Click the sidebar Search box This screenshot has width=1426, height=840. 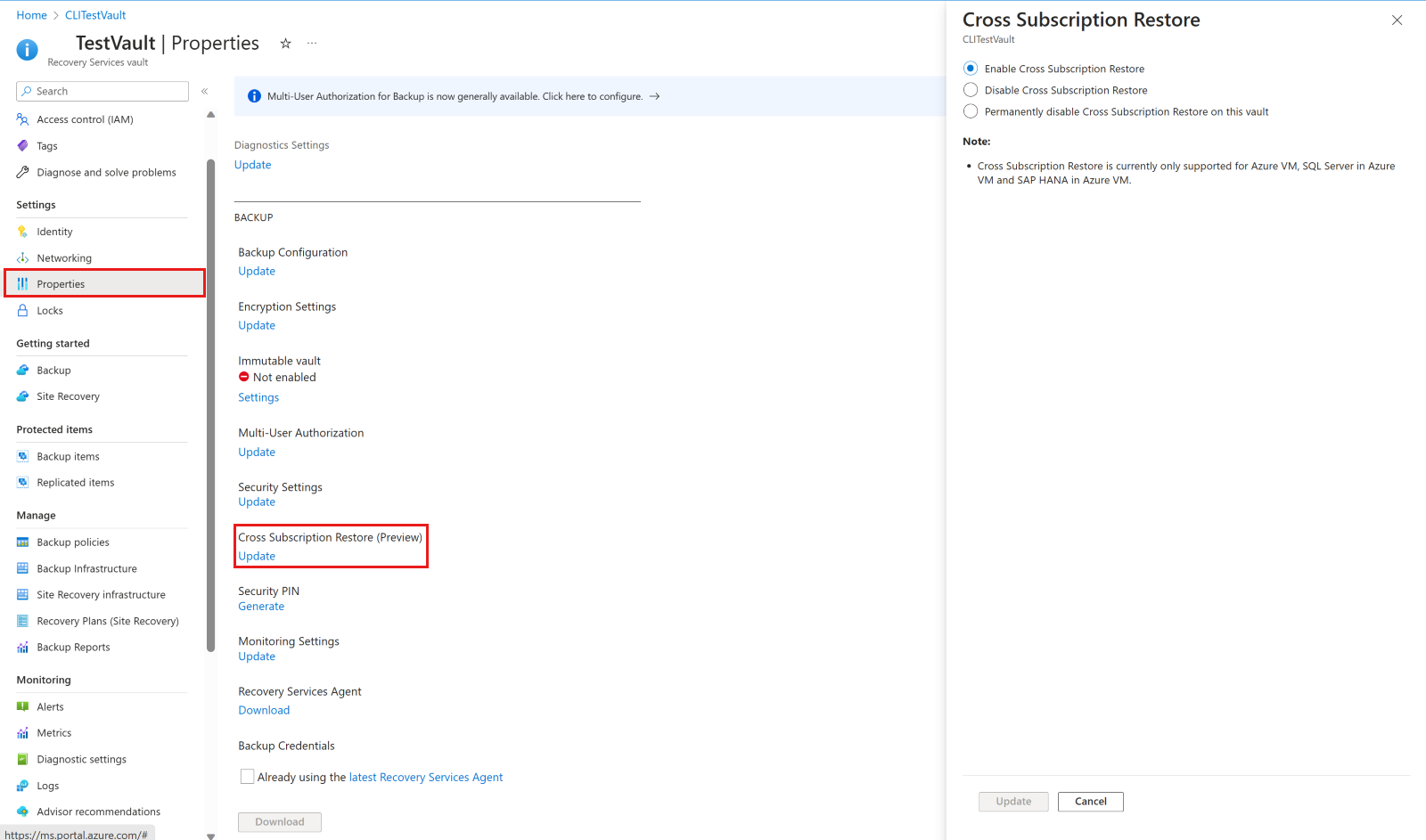point(102,91)
